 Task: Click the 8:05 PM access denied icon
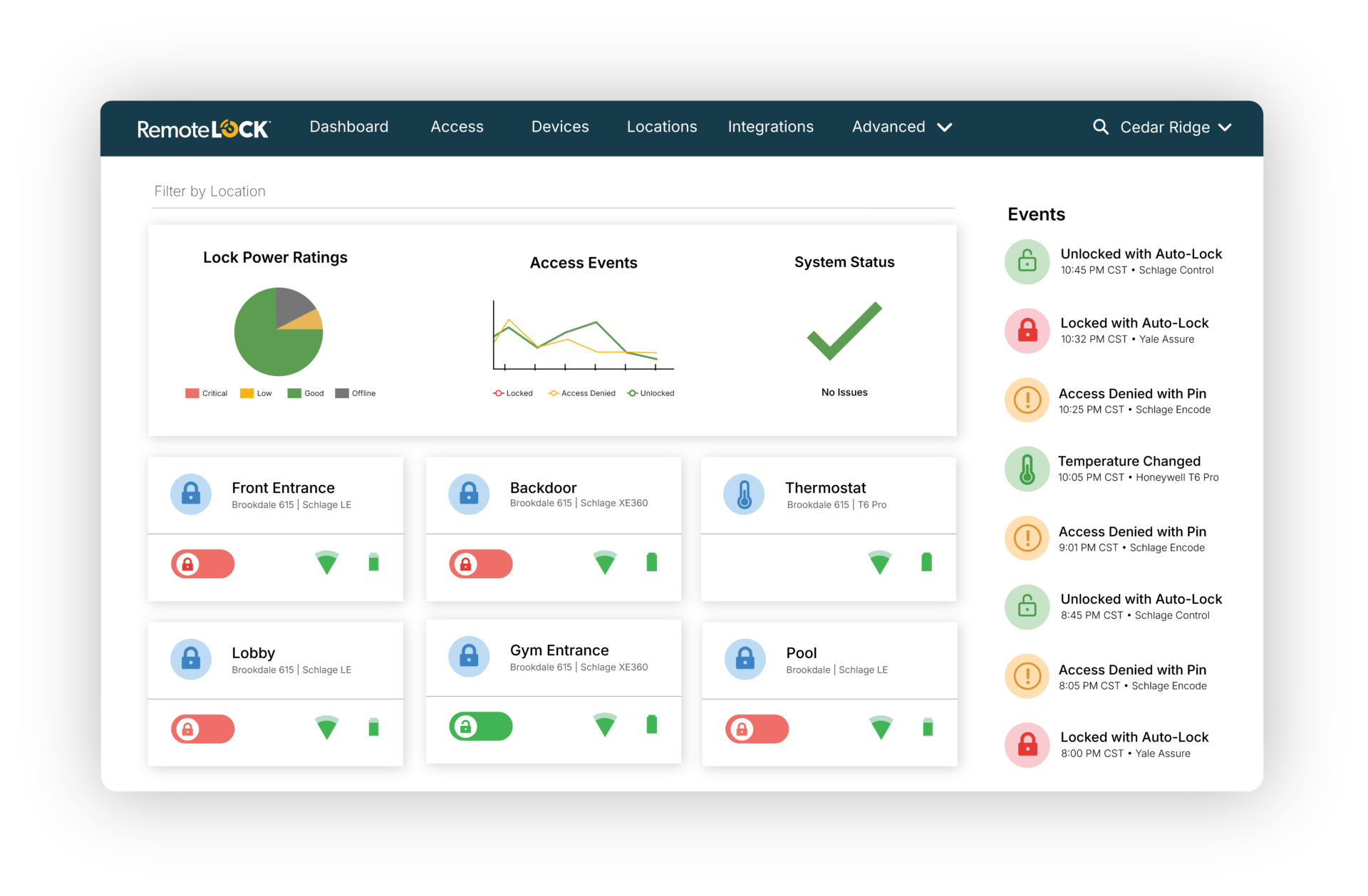pos(1027,677)
